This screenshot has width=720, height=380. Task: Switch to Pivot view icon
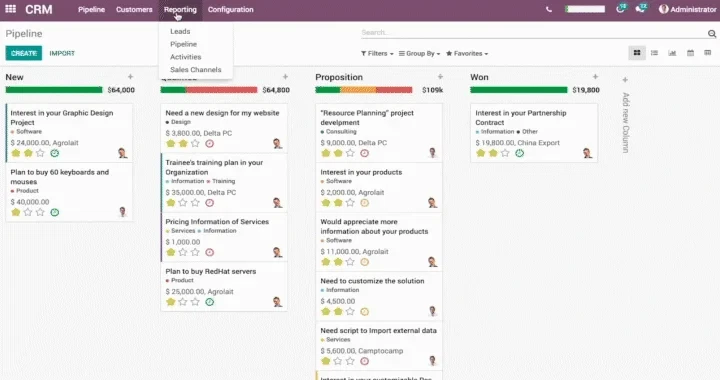click(708, 53)
